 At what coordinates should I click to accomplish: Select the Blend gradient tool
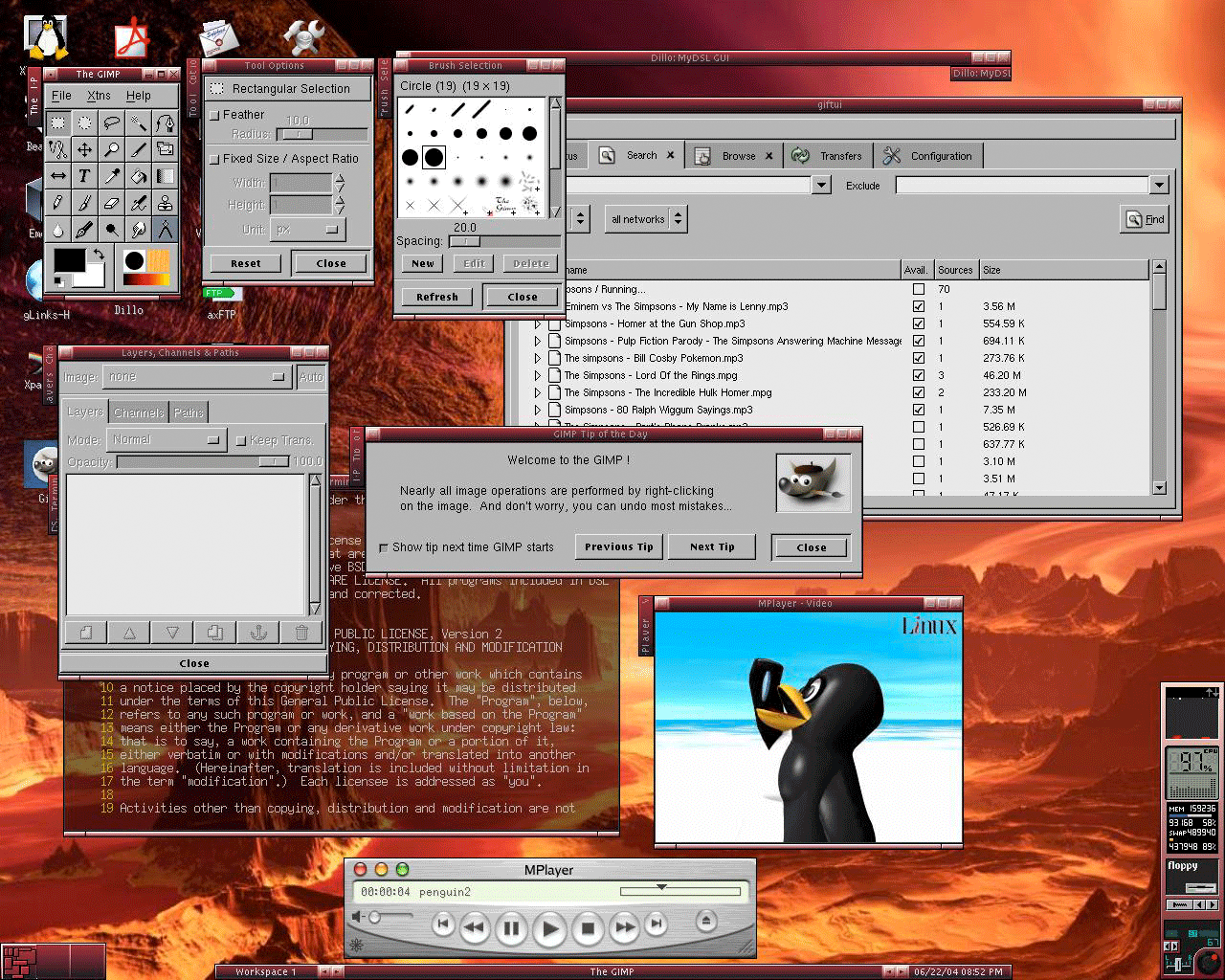[x=166, y=176]
